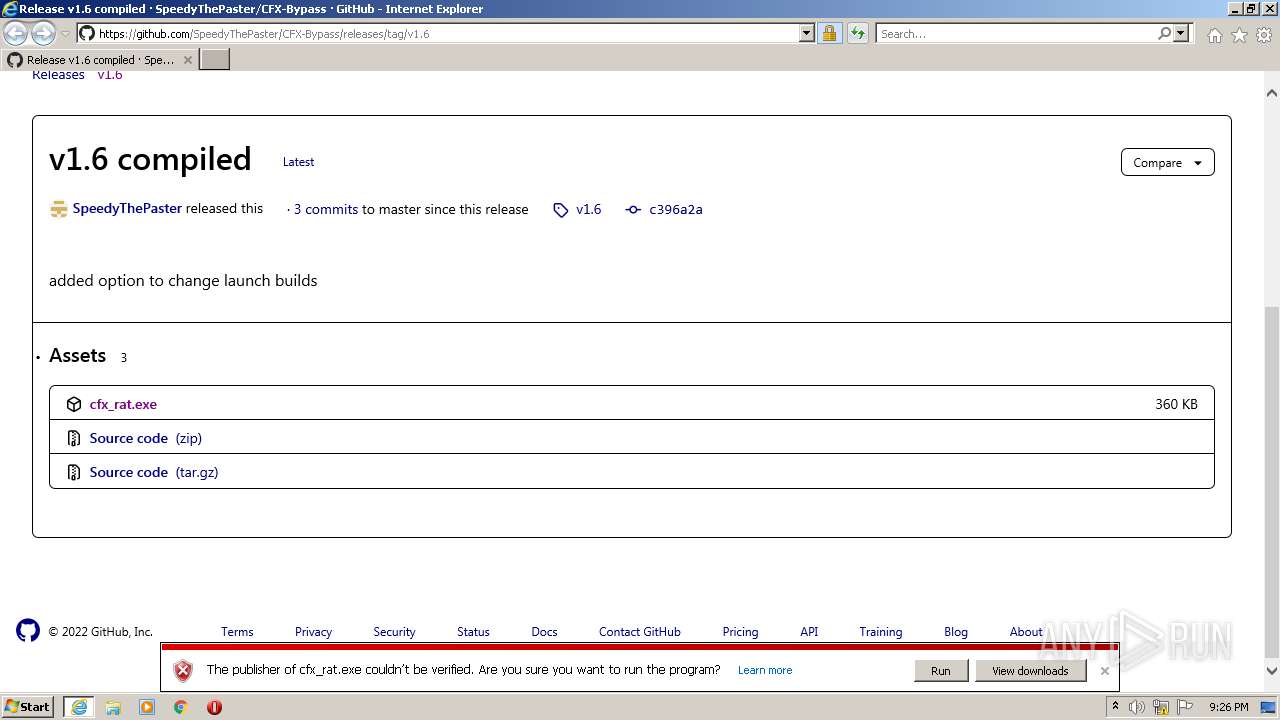The width and height of the screenshot is (1280, 720).
Task: Open the address bar history dropdown
Action: click(x=807, y=33)
